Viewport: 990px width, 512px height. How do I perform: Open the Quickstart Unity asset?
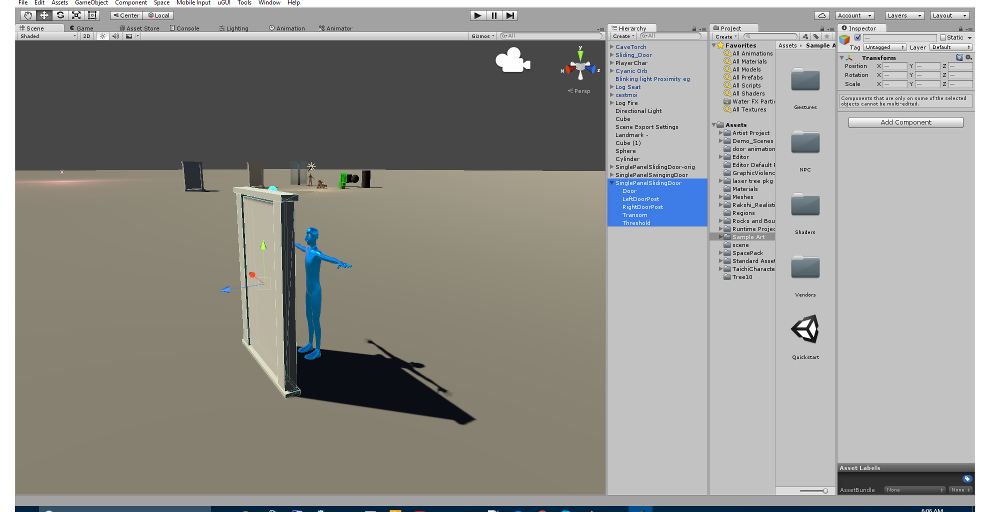click(x=805, y=329)
